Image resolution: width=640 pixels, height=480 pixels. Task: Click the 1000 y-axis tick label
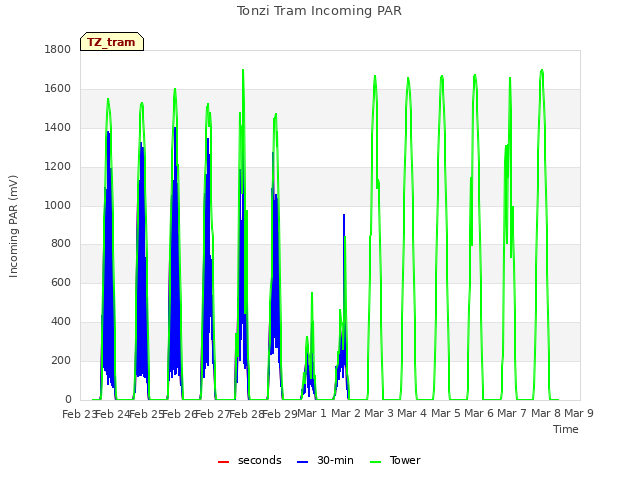(58, 205)
